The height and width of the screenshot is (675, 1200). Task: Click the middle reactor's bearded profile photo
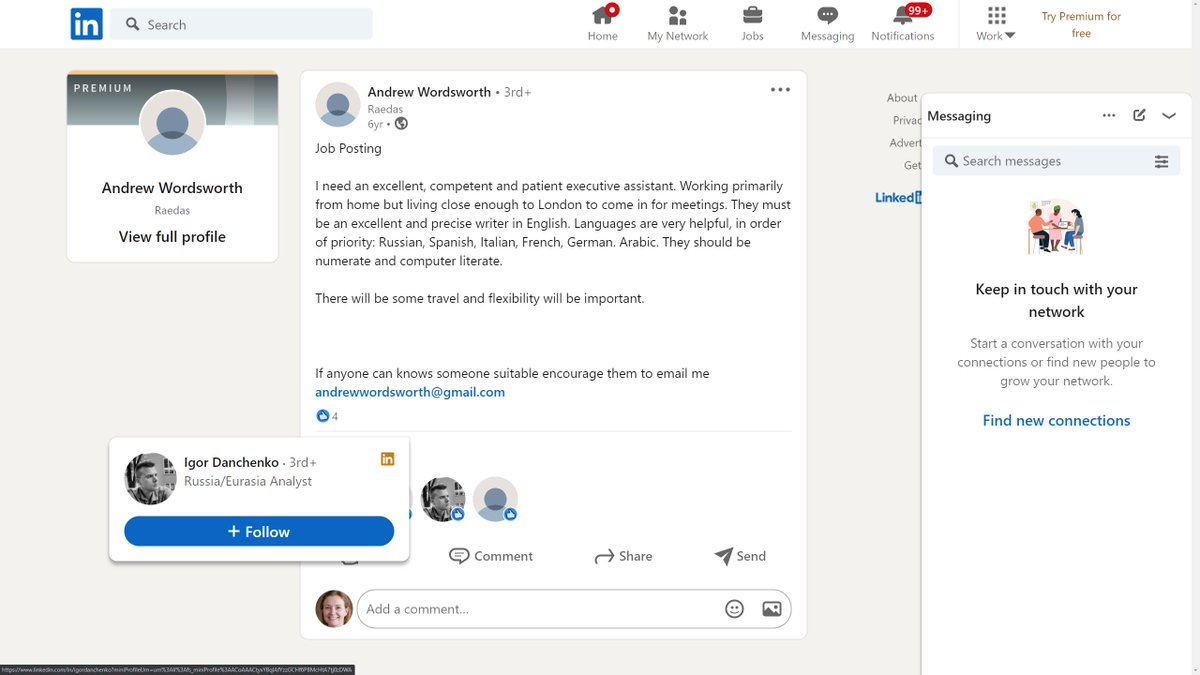443,500
